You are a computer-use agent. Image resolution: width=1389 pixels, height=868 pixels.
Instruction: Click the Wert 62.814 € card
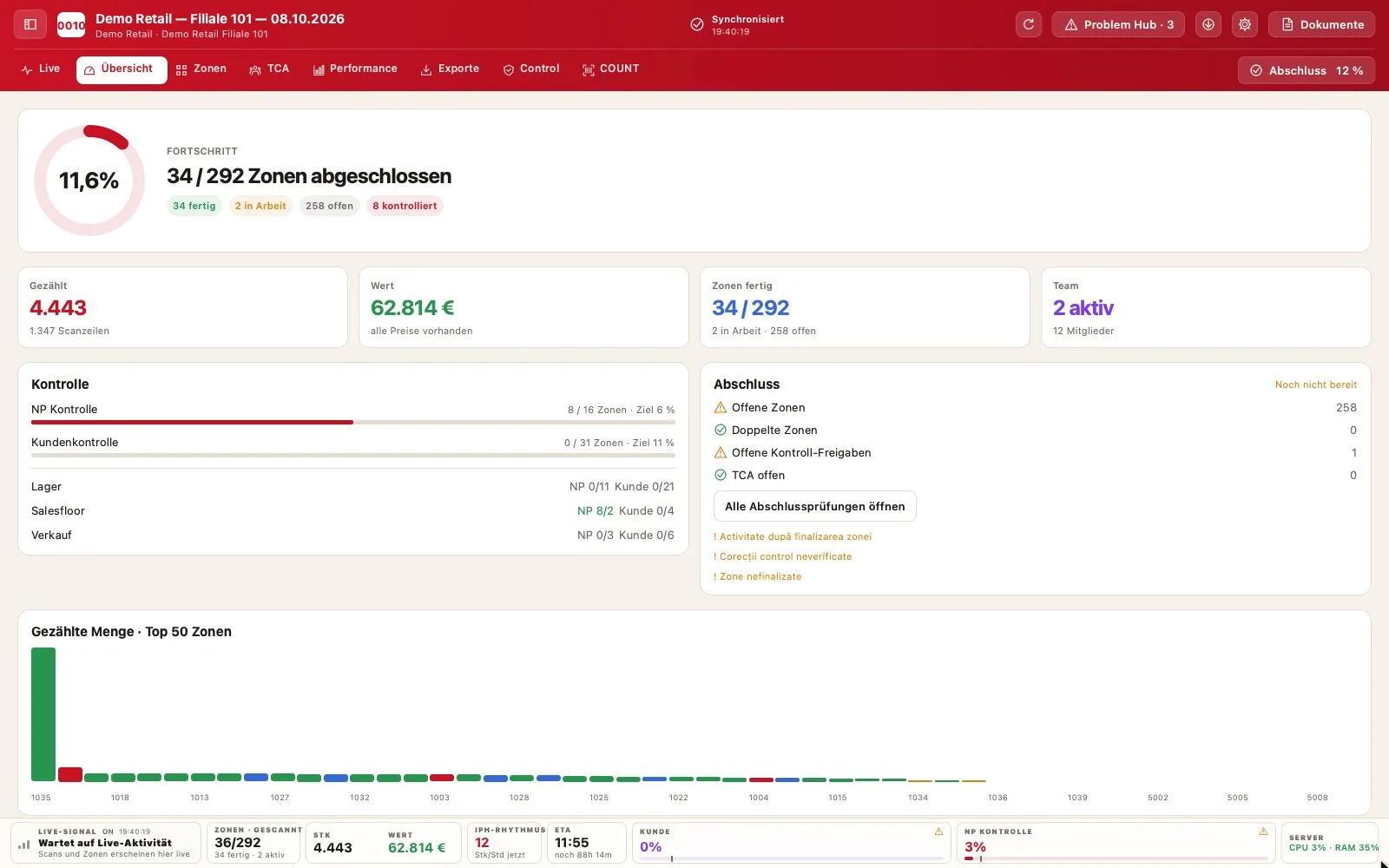point(523,307)
